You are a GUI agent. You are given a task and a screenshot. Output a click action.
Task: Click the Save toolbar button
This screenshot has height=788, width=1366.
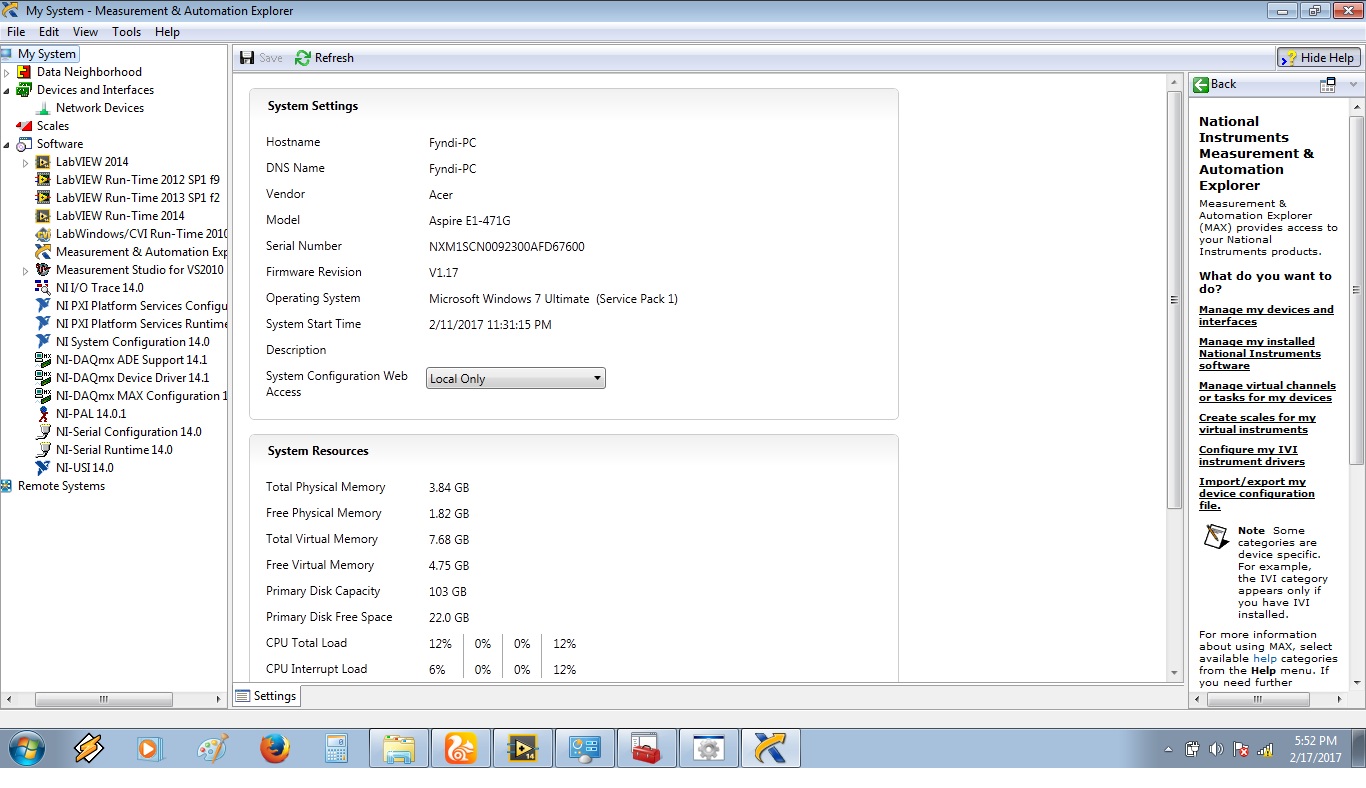click(x=261, y=58)
